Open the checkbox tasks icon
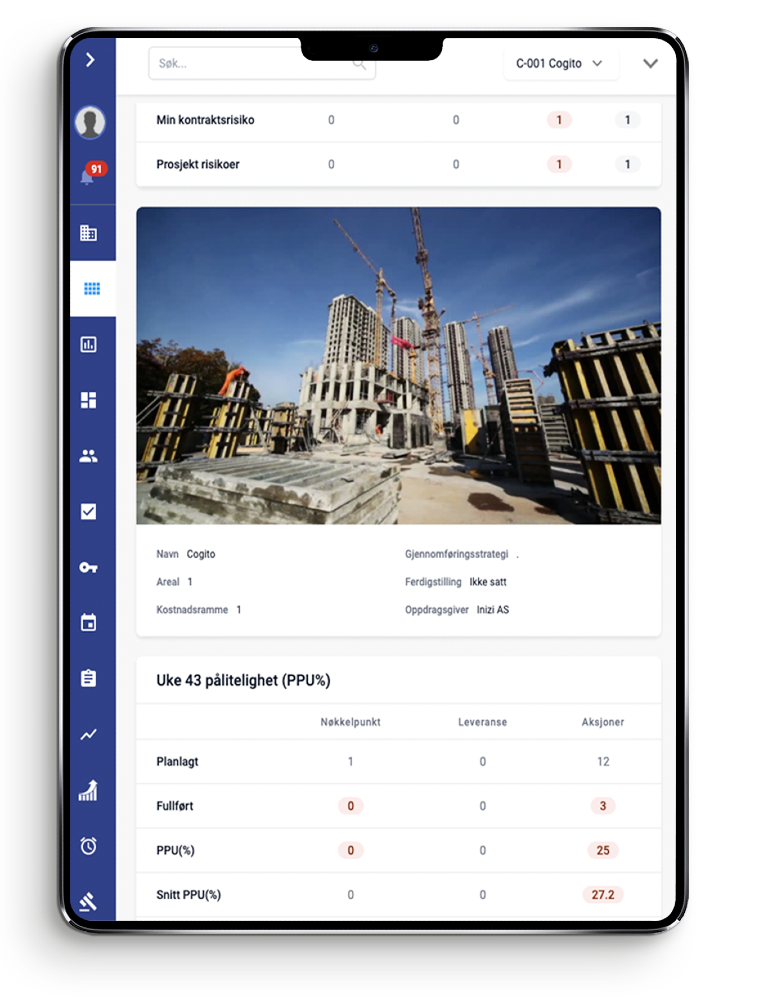The image size is (759, 1000). (x=89, y=511)
